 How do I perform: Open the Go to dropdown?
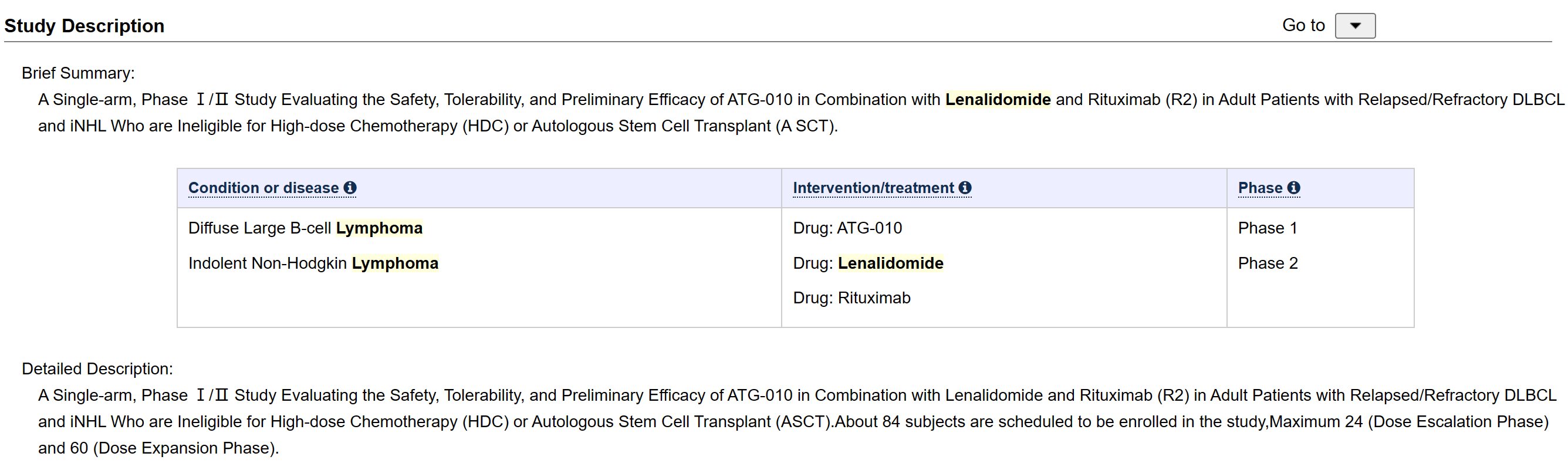click(x=1355, y=26)
